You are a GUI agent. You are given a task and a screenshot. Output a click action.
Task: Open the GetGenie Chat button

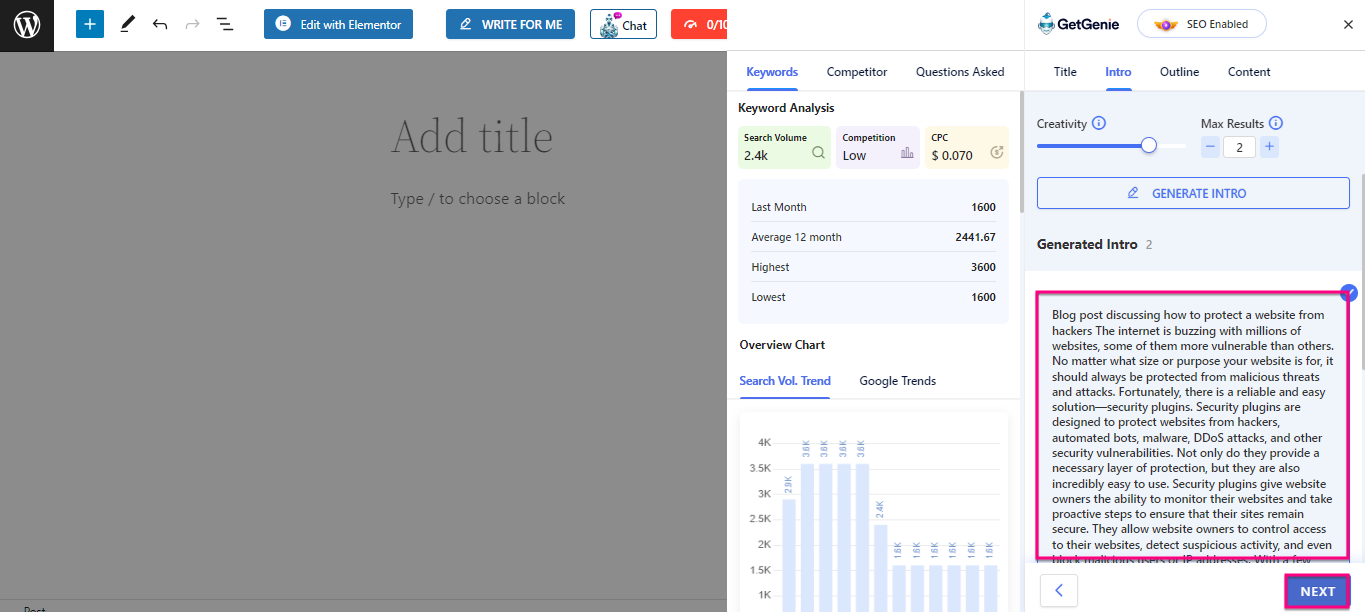click(x=623, y=24)
